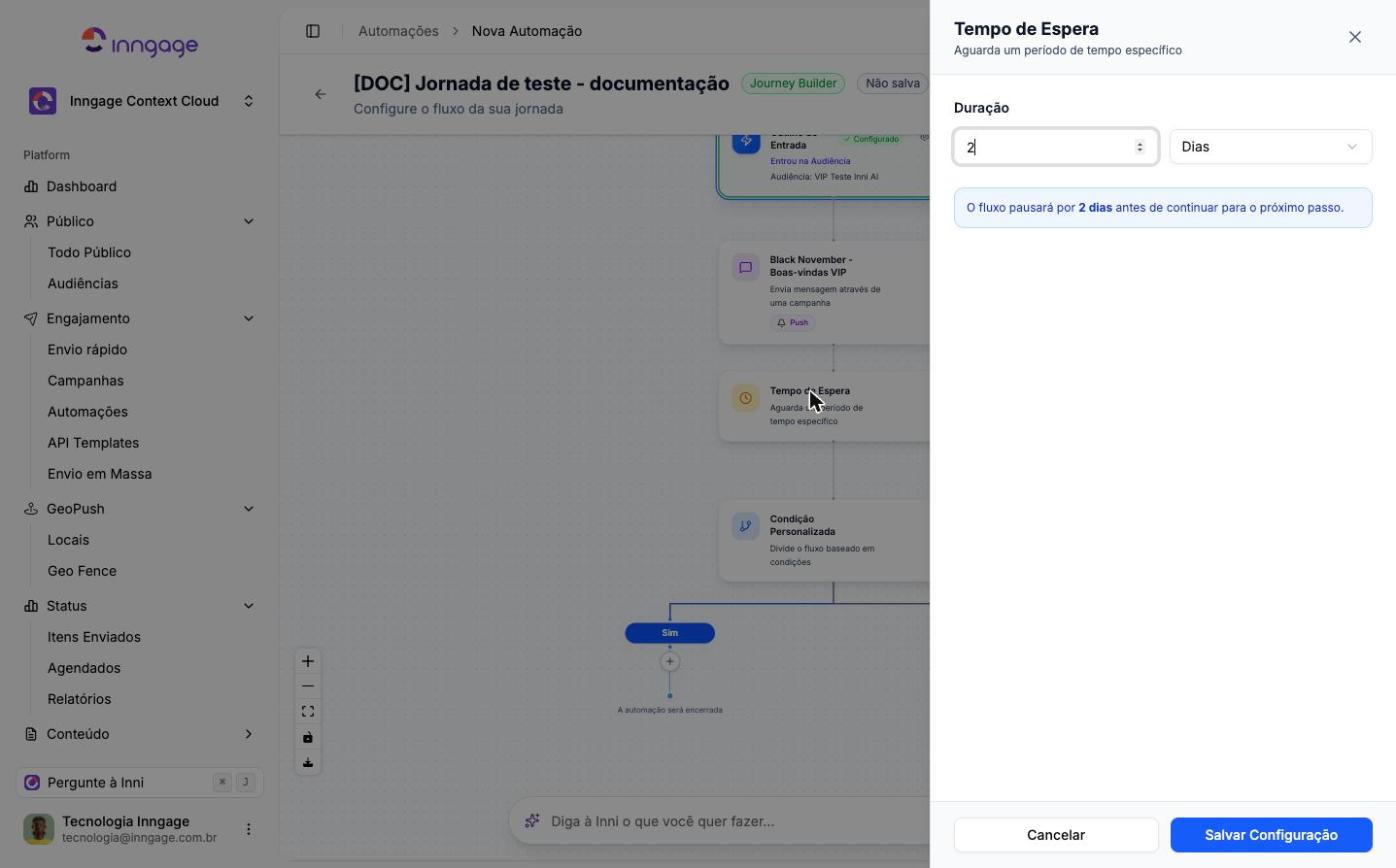Screen dimensions: 1396x868
Task: Collapse the Público section
Action: (249, 221)
